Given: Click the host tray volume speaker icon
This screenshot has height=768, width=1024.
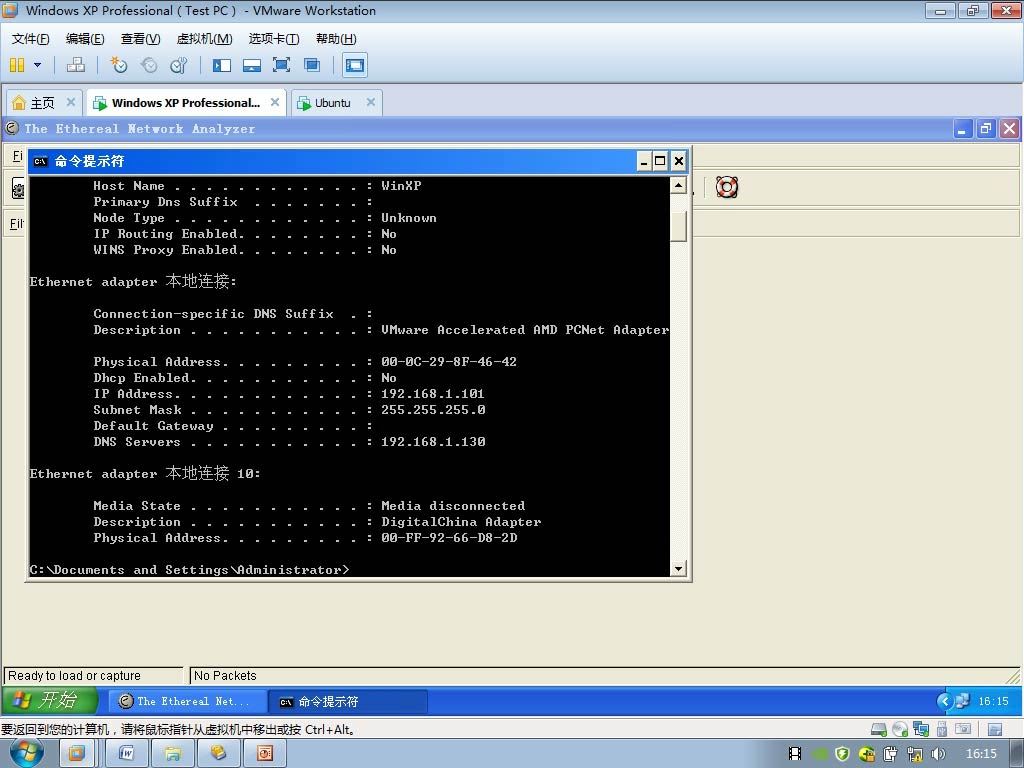Looking at the screenshot, I should point(938,754).
